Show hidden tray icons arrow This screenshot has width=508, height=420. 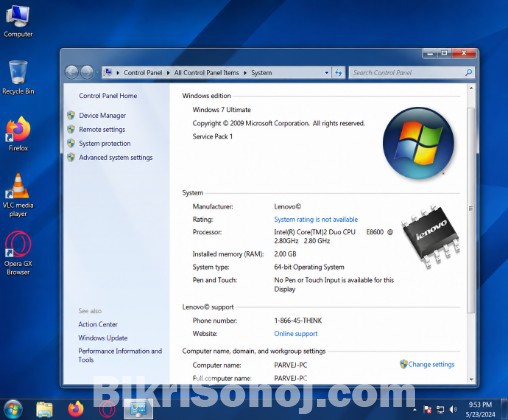[415, 409]
